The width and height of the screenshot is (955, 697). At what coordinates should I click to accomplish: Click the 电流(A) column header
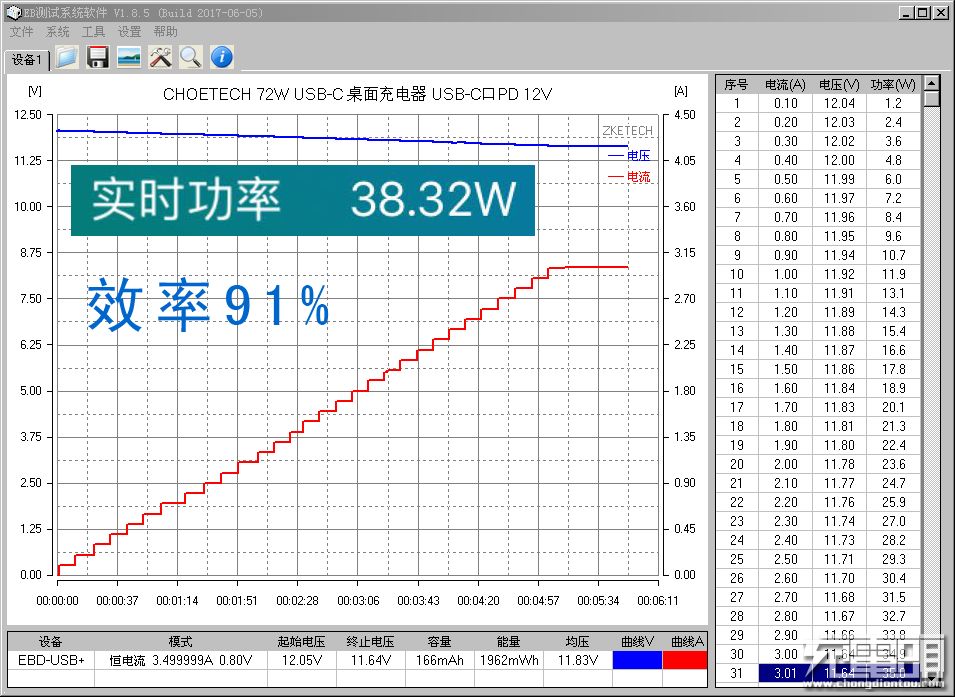(x=785, y=85)
